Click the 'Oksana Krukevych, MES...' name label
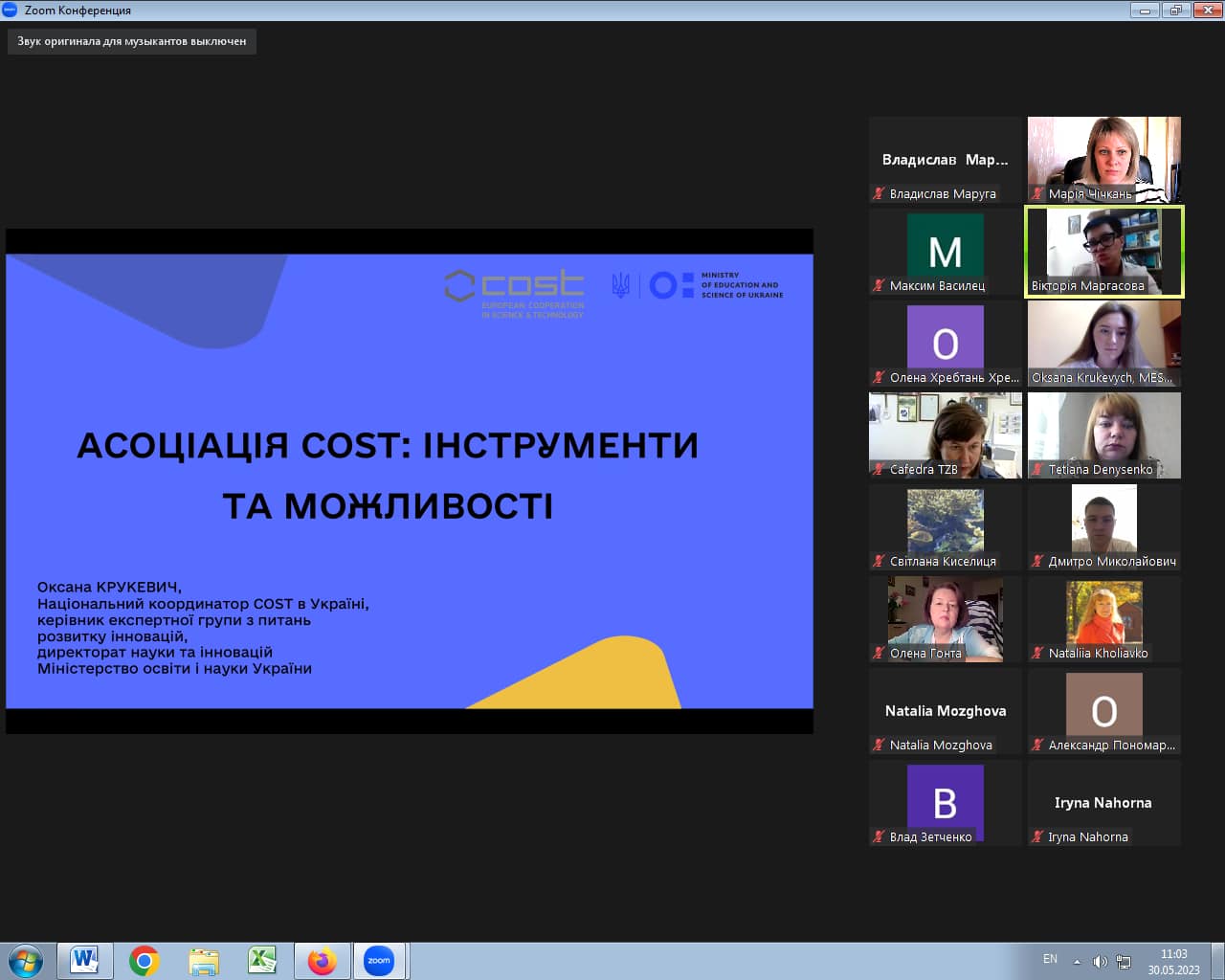Viewport: 1225px width, 980px height. [x=1102, y=377]
